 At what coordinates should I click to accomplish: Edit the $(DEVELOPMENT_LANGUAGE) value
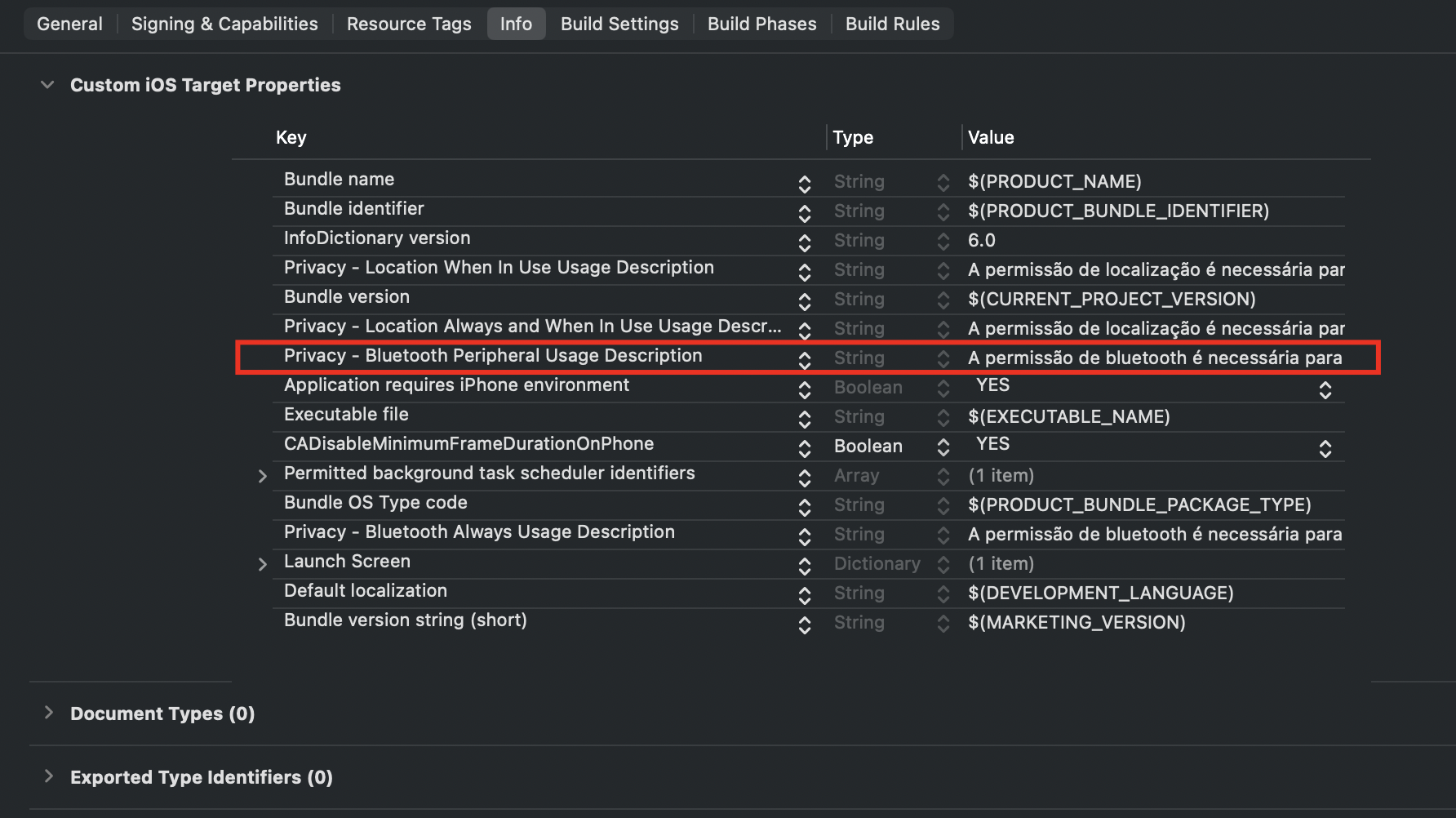1101,593
